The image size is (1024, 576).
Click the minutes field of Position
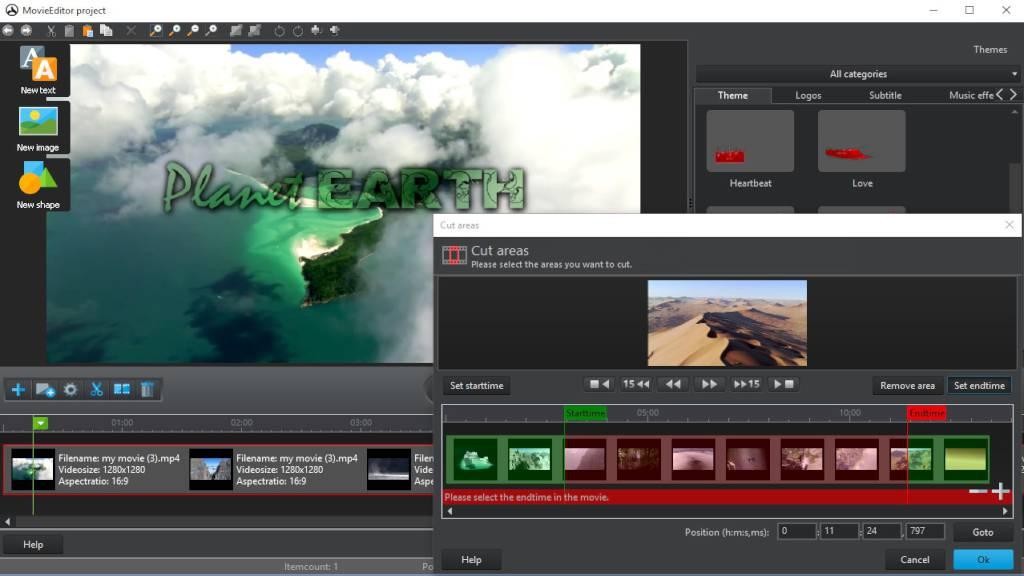coord(840,532)
